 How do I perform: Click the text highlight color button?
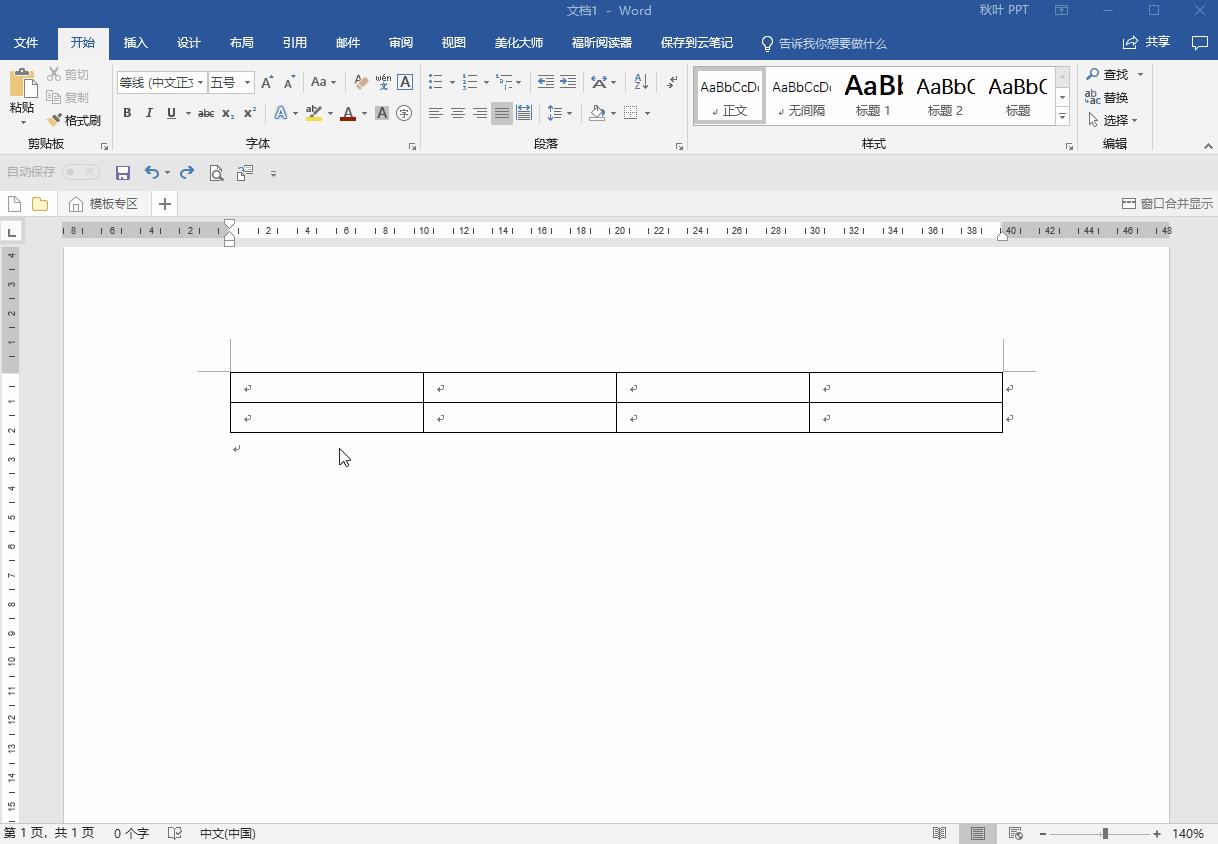314,113
